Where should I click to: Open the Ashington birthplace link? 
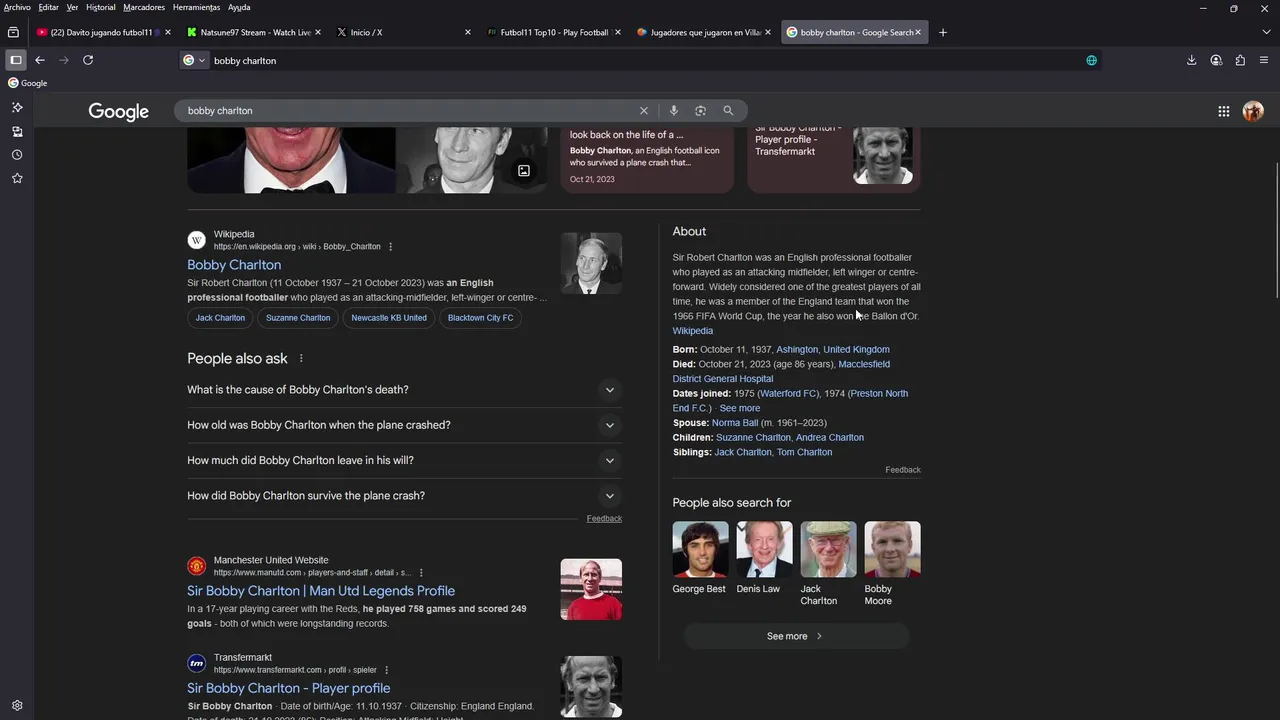[x=797, y=350]
